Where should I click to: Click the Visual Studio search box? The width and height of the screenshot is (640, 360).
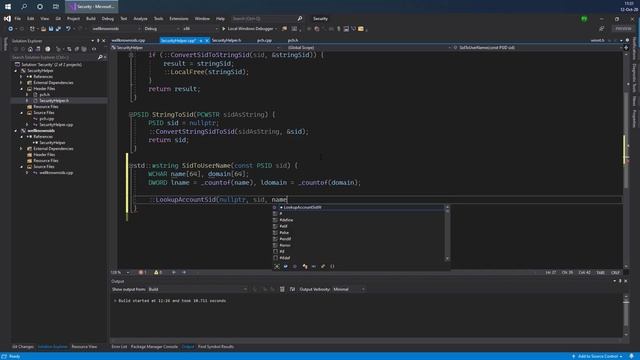[267, 19]
